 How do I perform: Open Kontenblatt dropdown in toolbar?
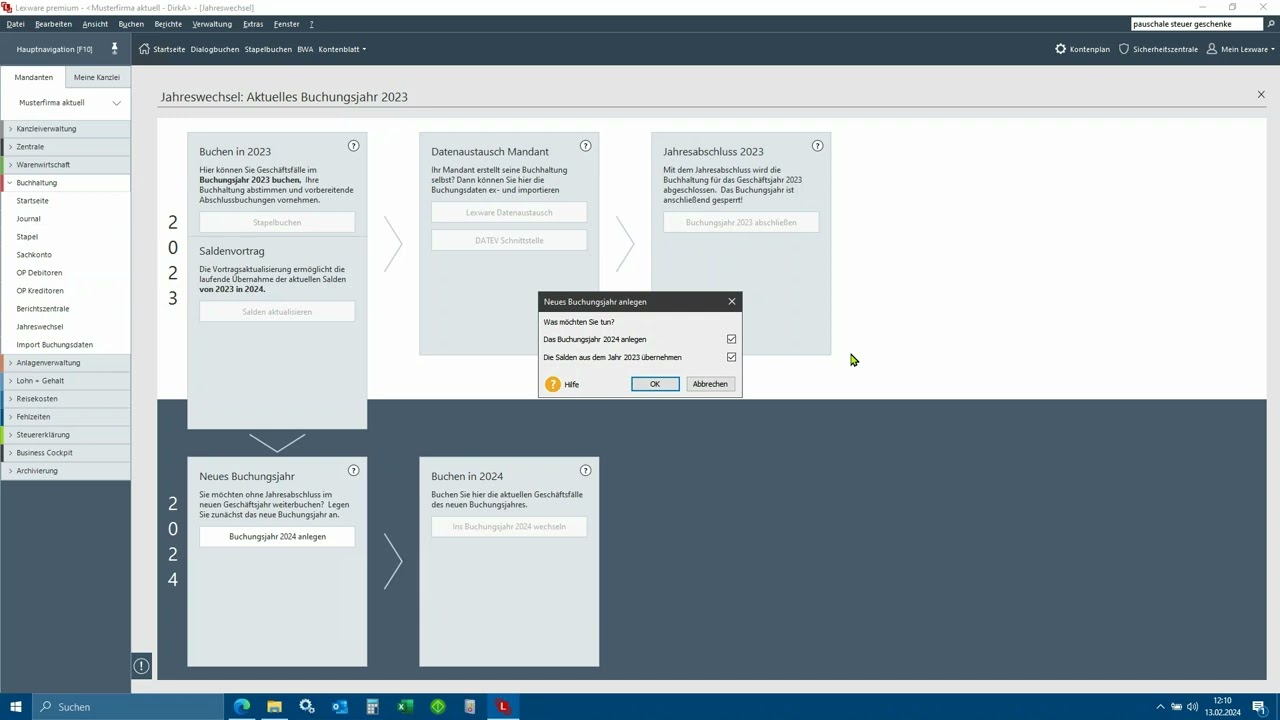[342, 49]
